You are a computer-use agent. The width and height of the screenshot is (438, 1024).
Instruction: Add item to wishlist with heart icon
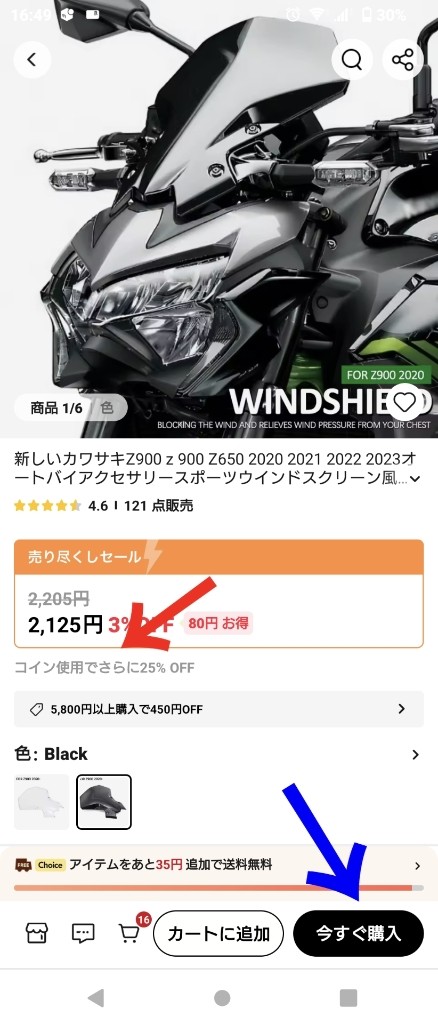point(405,403)
